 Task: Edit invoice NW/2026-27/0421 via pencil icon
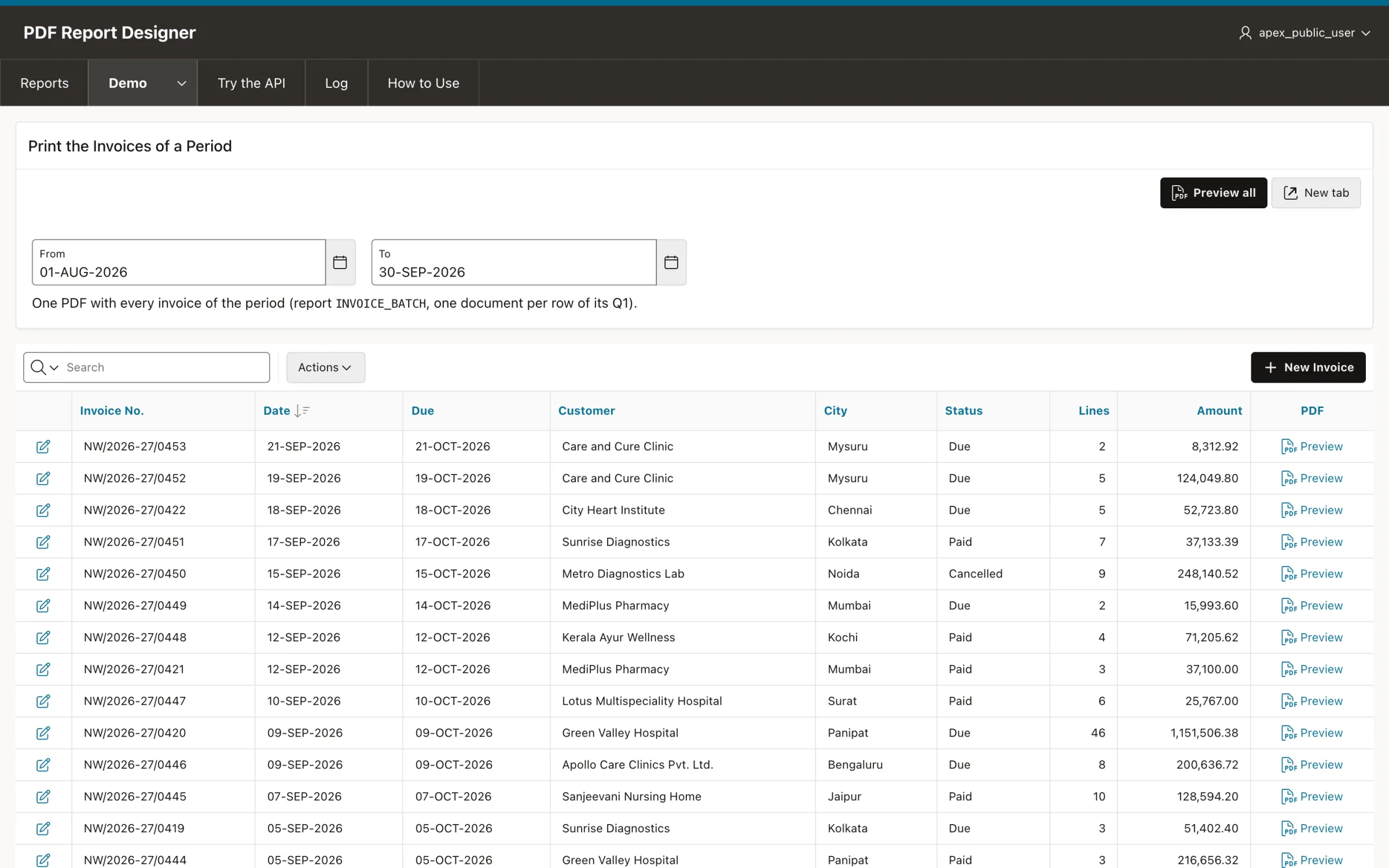click(x=43, y=669)
